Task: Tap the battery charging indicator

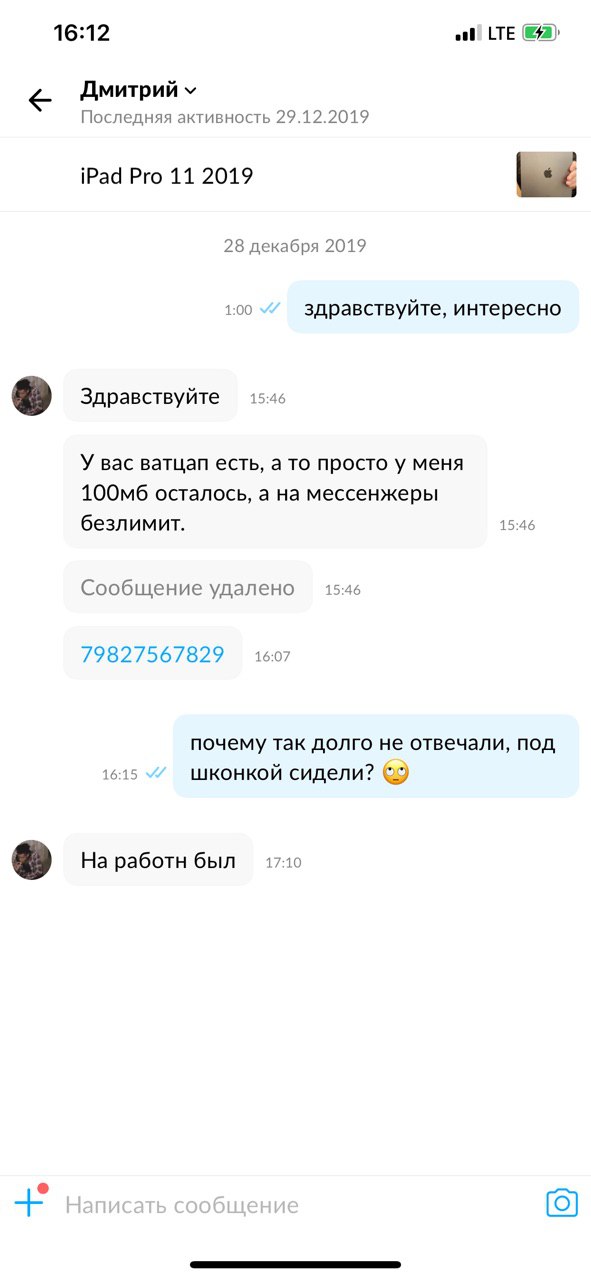Action: [541, 33]
